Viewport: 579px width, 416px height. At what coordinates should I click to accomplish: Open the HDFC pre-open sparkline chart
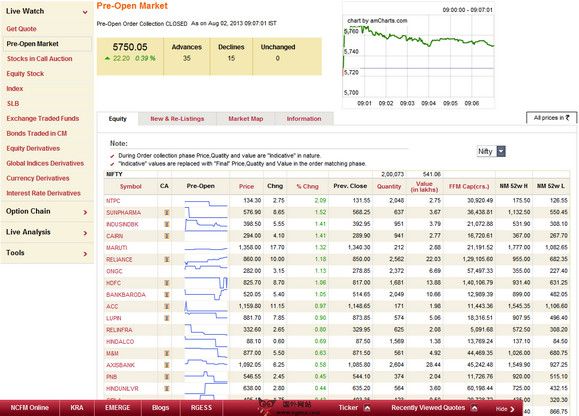coord(206,283)
